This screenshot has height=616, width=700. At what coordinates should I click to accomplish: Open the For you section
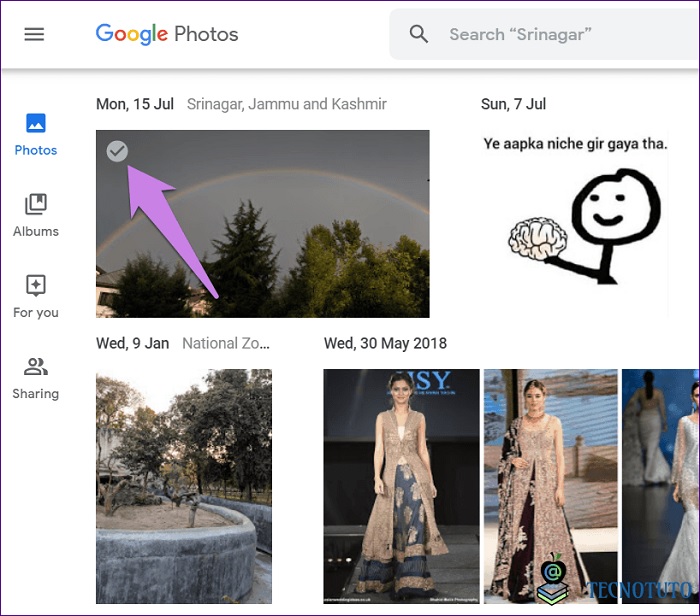36,296
